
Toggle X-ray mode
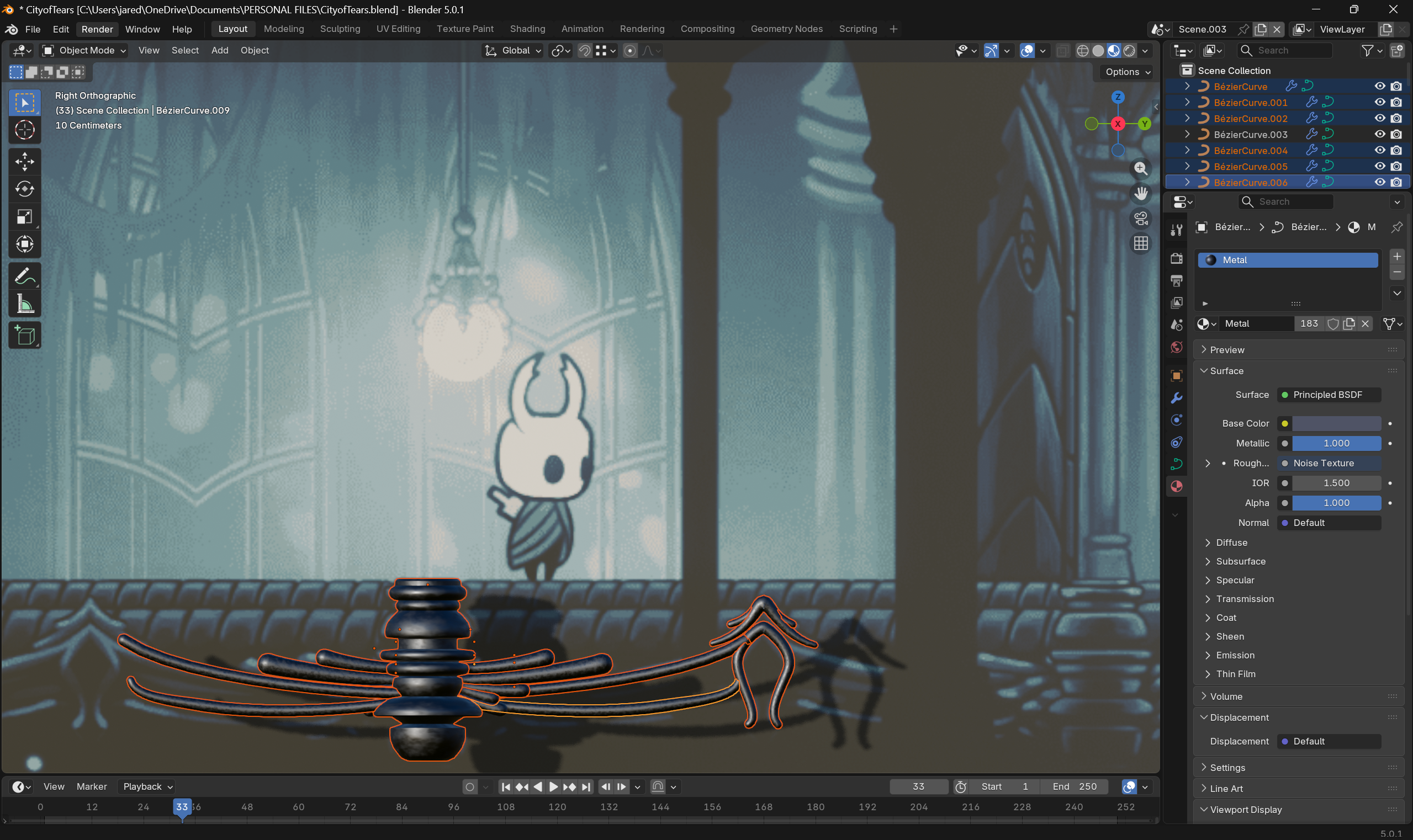[1062, 50]
